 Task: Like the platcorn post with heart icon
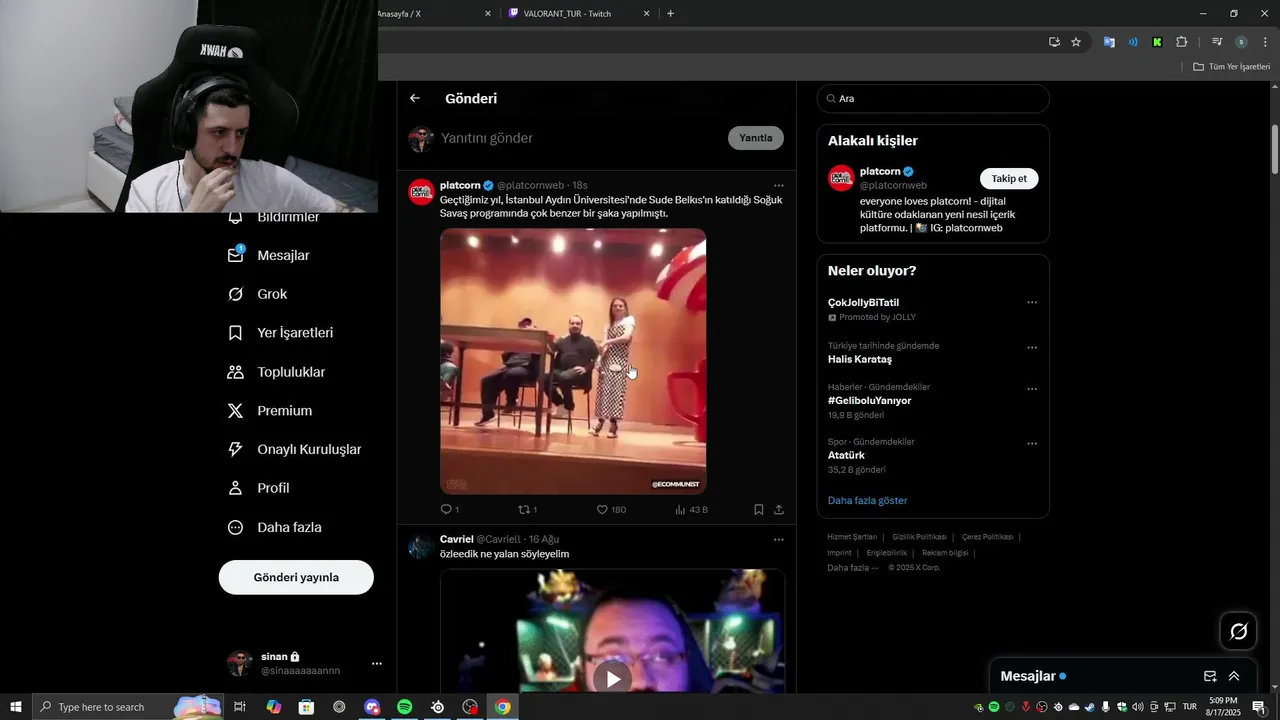(x=602, y=510)
